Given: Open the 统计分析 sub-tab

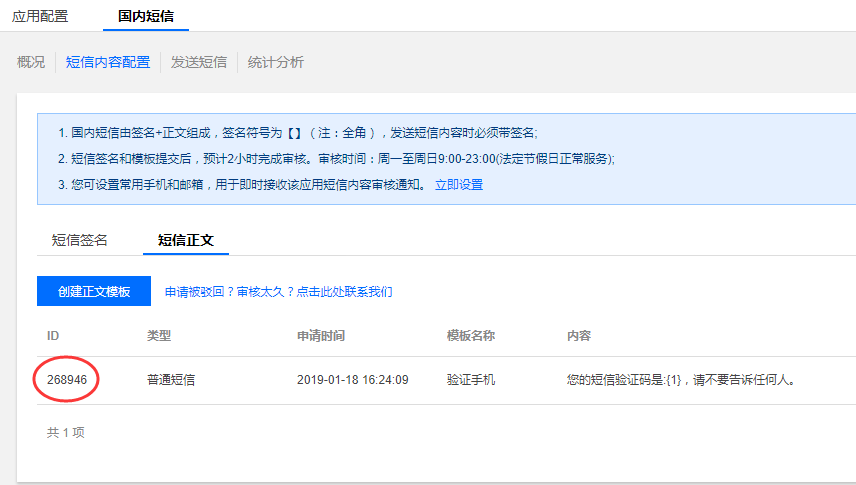Looking at the screenshot, I should 276,62.
